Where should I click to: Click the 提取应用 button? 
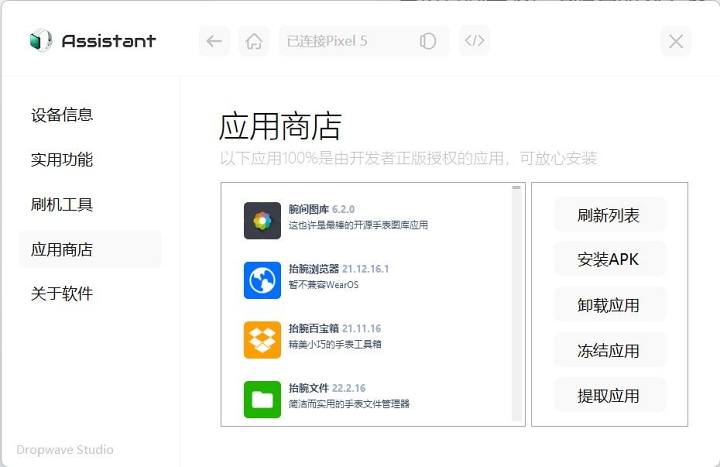[x=610, y=395]
